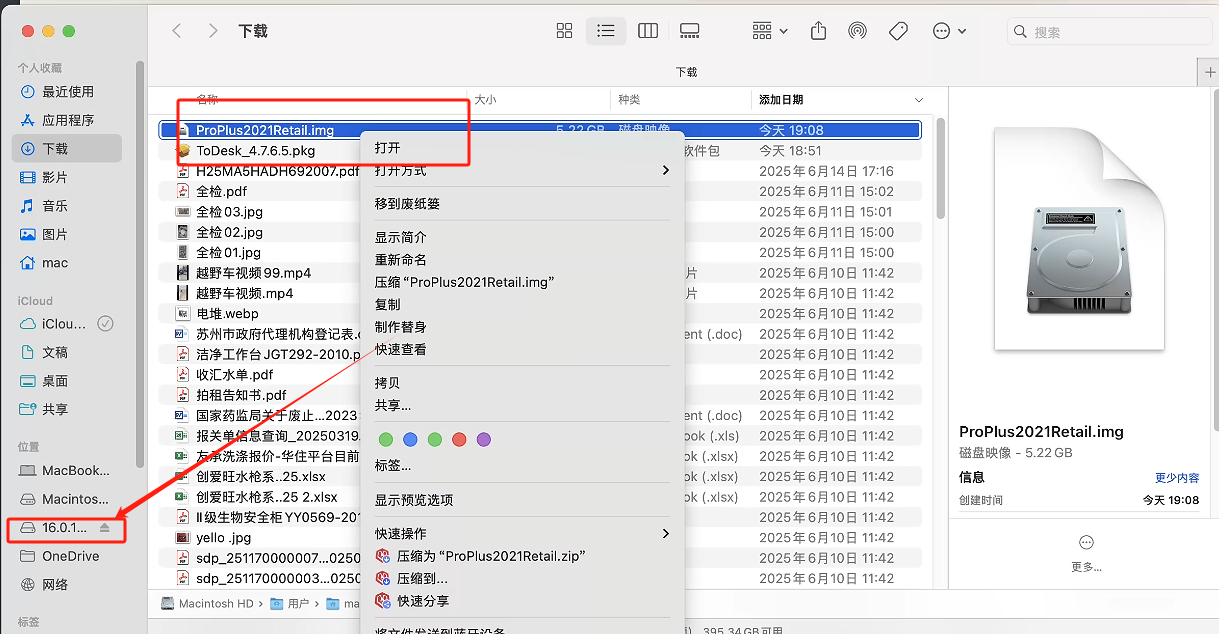This screenshot has height=634, width=1219.
Task: Click the 更多 button in preview pane
Action: pos(1086,550)
